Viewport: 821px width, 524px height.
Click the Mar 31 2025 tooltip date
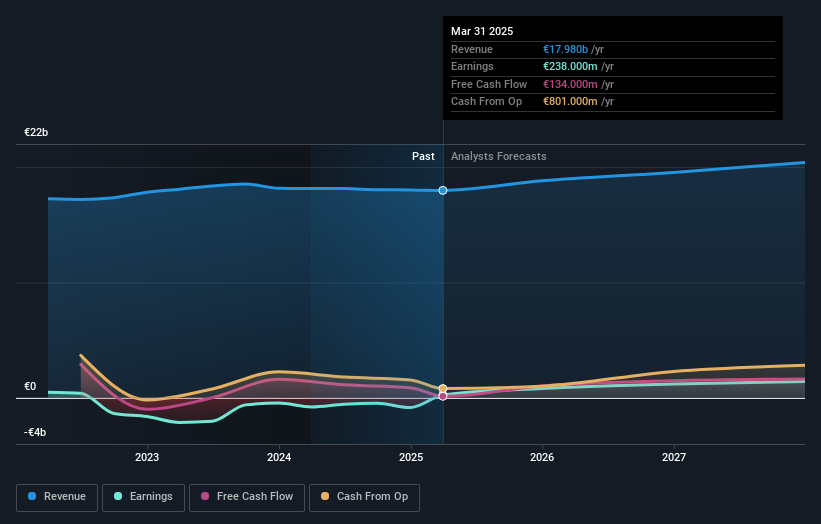tap(482, 31)
